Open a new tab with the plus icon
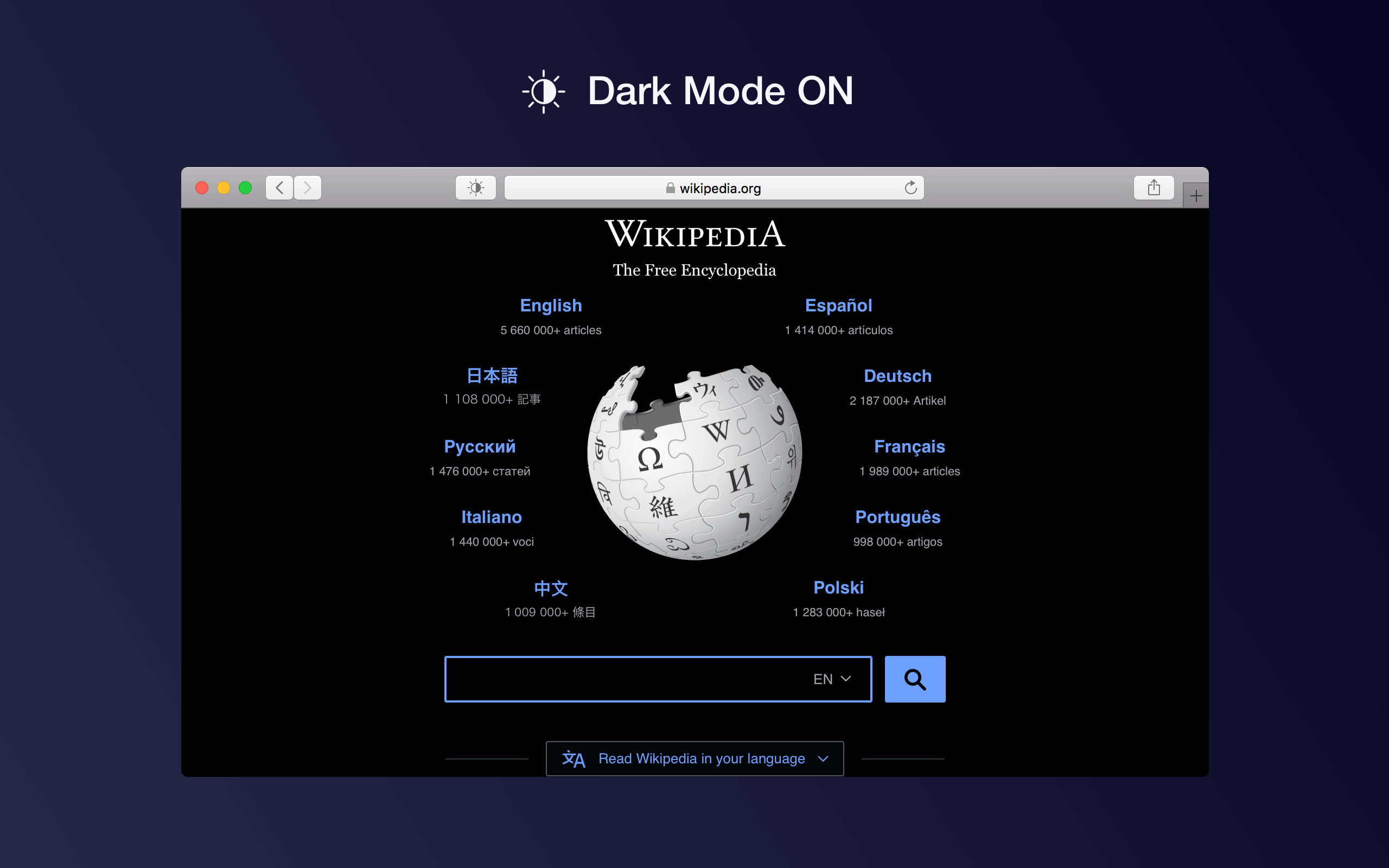The image size is (1389, 868). pos(1197,195)
